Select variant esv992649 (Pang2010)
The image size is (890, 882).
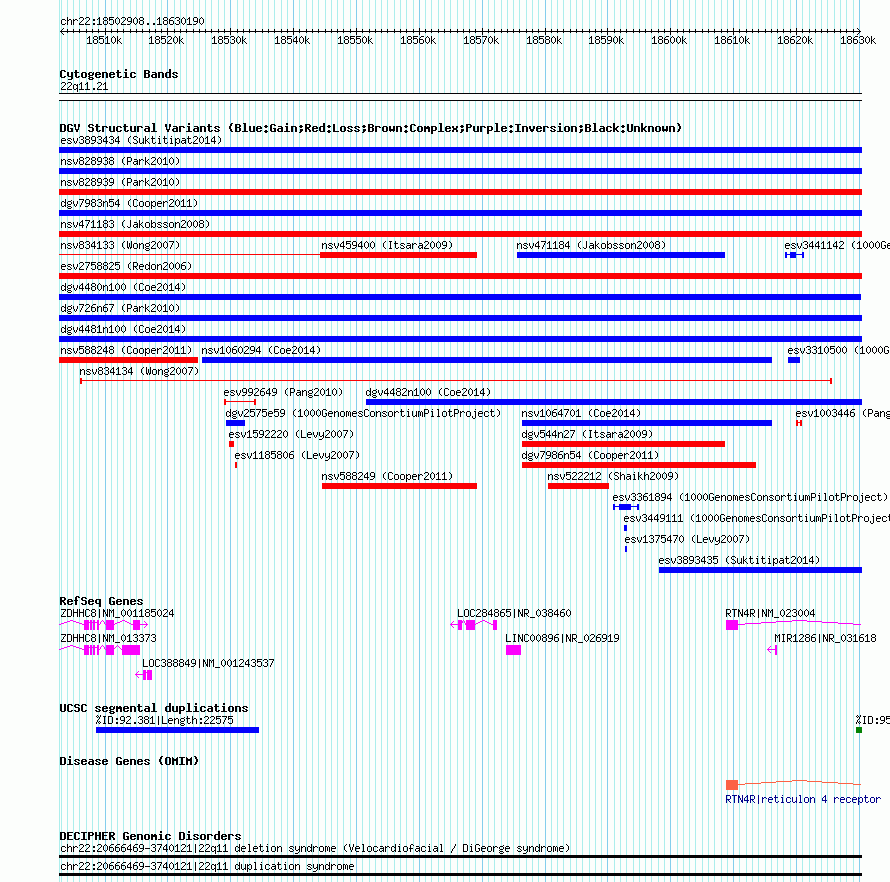pos(283,392)
